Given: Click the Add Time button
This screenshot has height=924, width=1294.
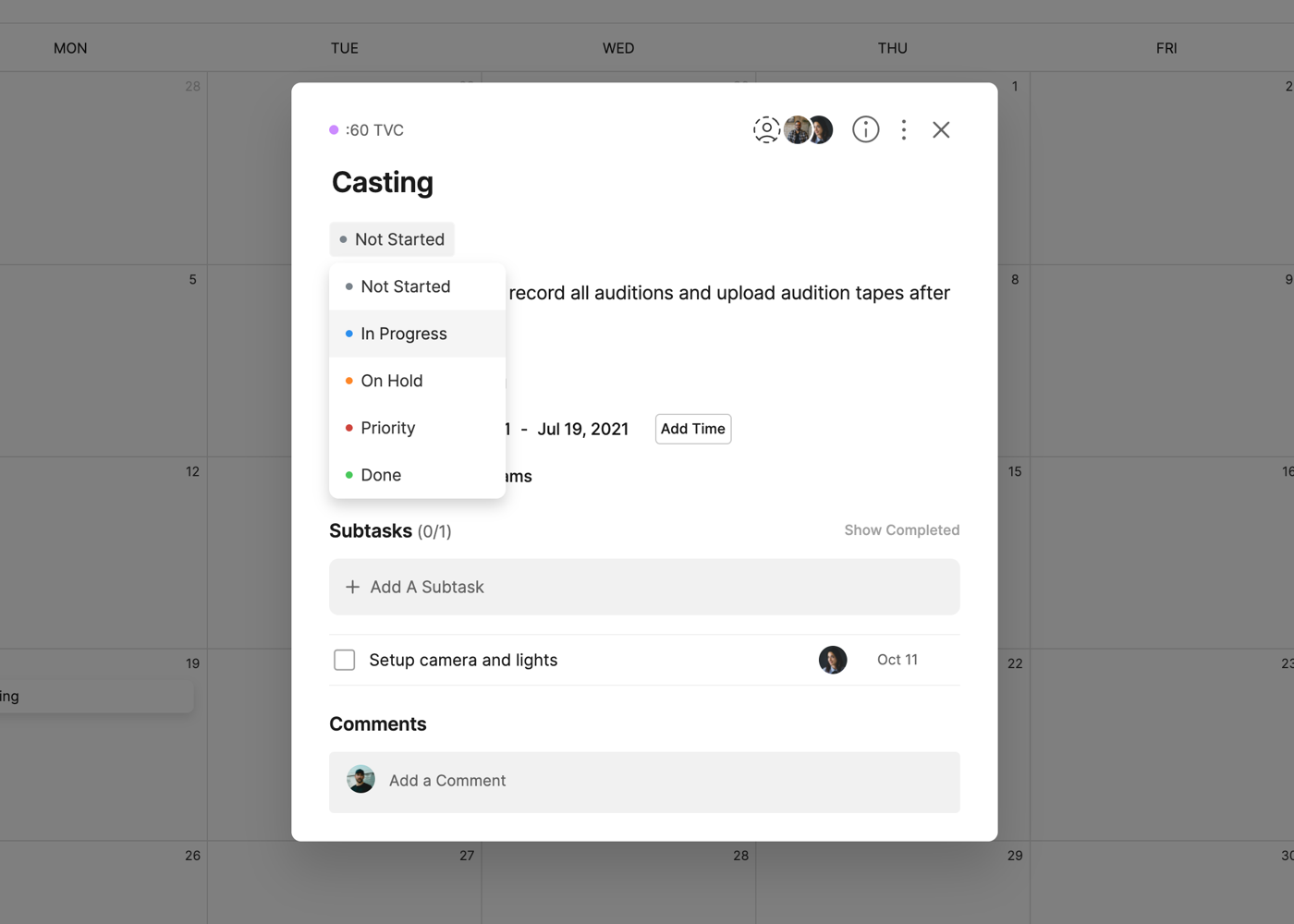Looking at the screenshot, I should point(693,429).
